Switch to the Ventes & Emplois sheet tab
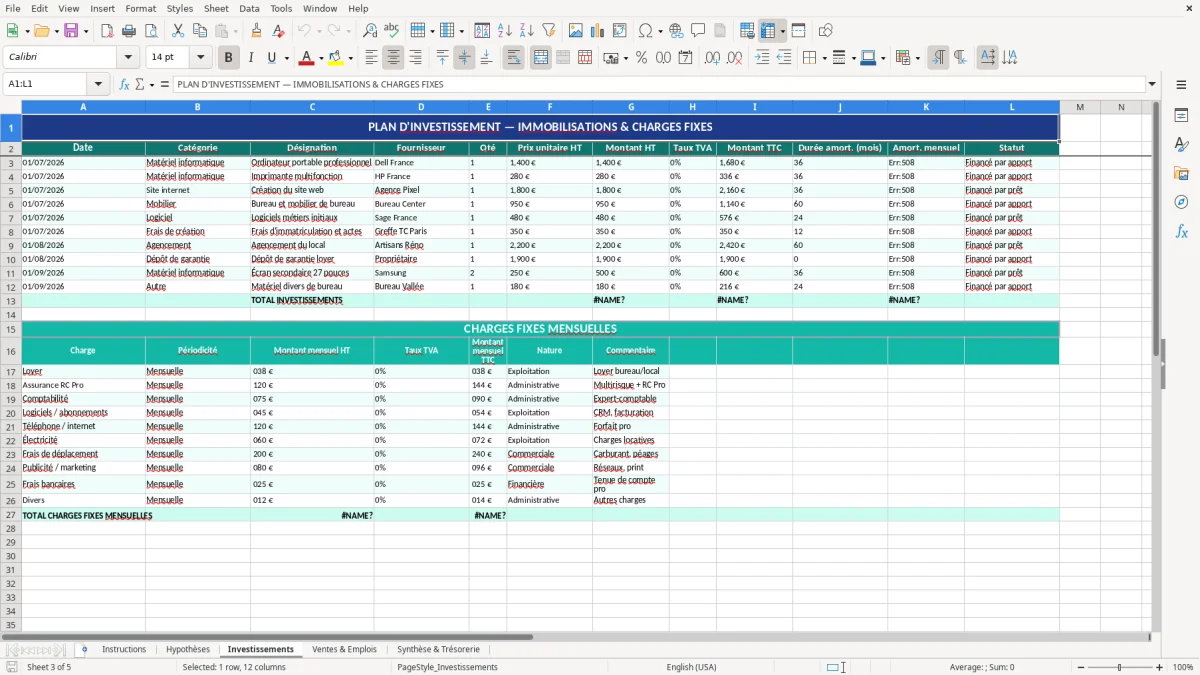The width and height of the screenshot is (1200, 675). coord(344,649)
